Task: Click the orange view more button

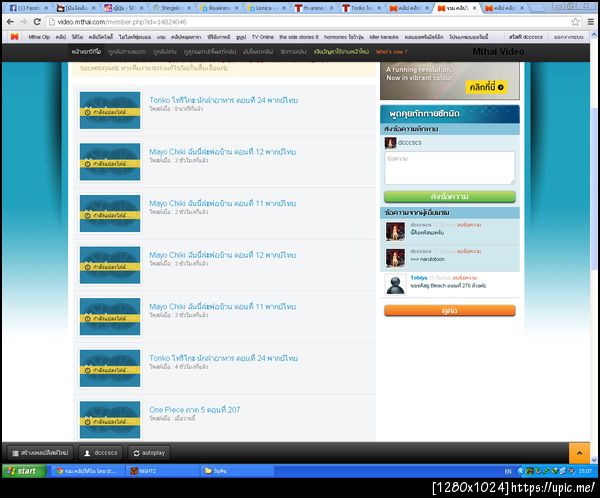Action: 450,310
